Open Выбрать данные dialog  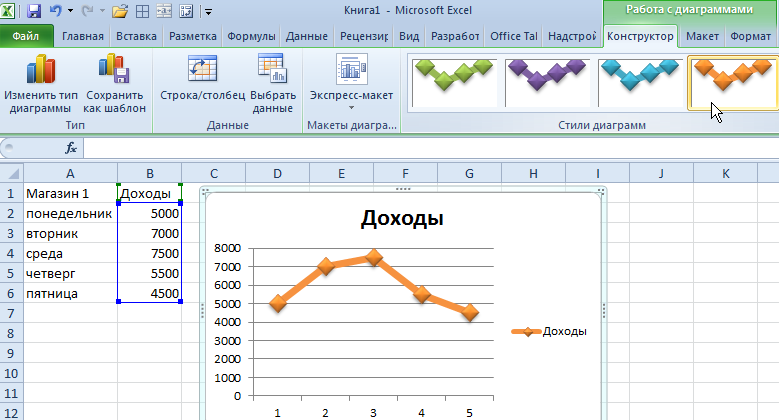pyautogui.click(x=272, y=72)
